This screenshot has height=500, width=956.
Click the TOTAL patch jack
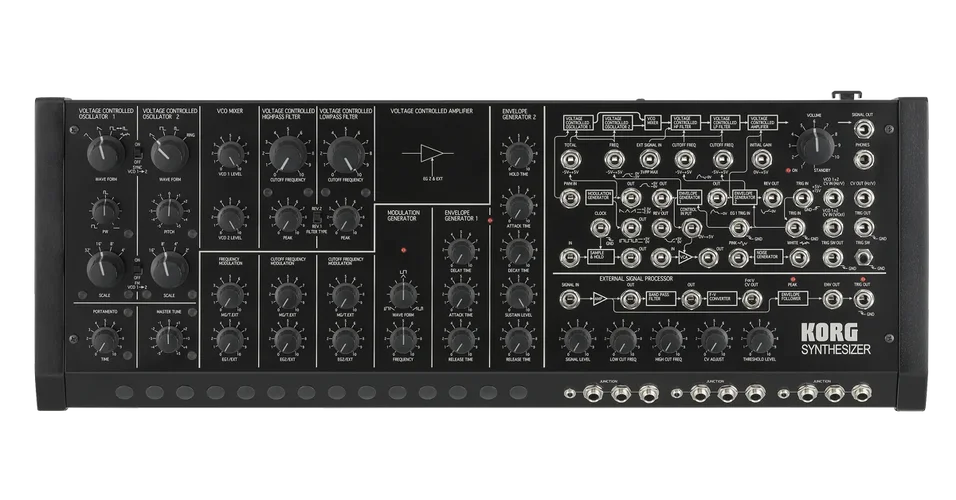click(570, 160)
